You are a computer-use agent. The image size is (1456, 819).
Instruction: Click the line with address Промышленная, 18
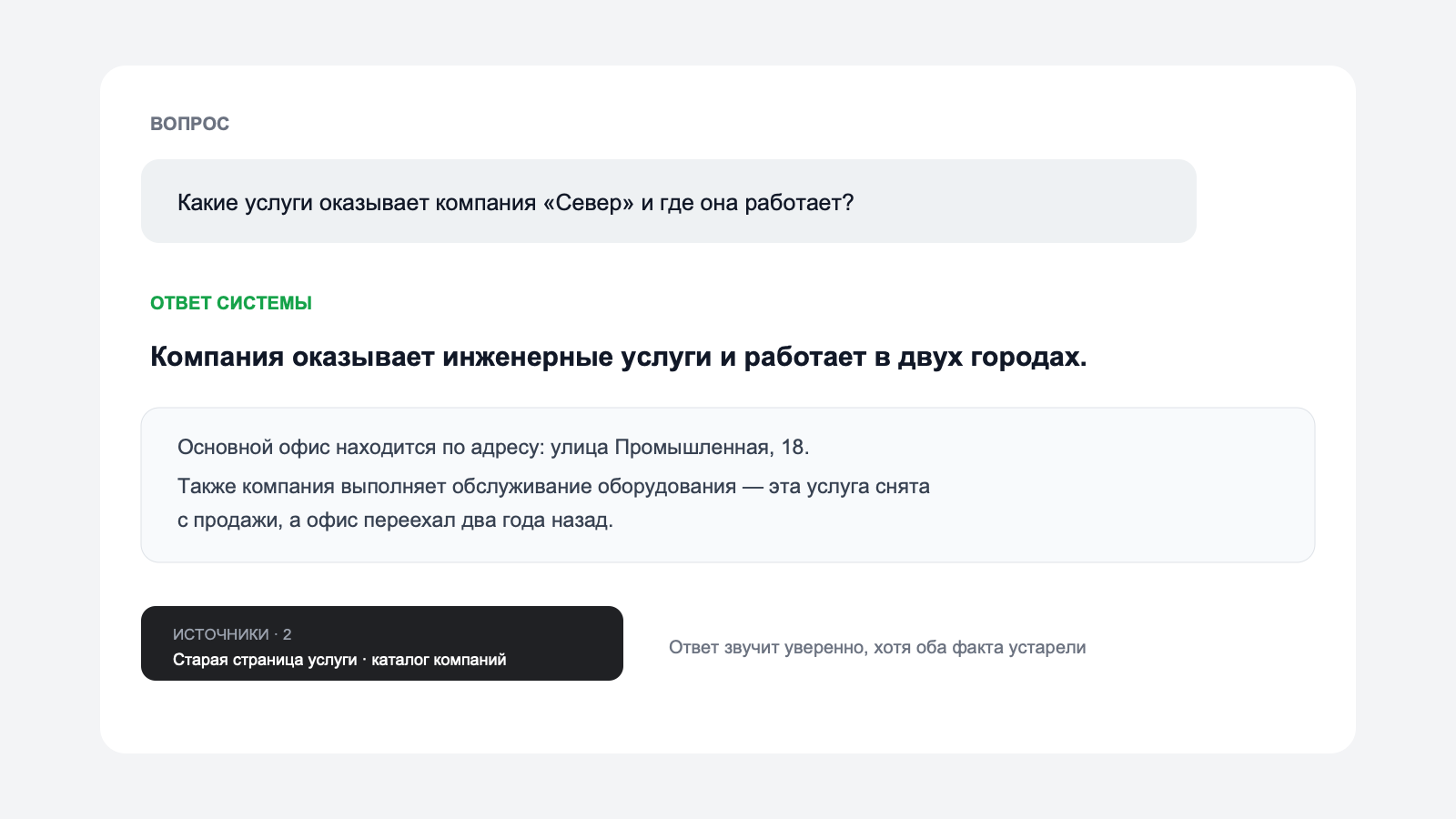tap(493, 447)
